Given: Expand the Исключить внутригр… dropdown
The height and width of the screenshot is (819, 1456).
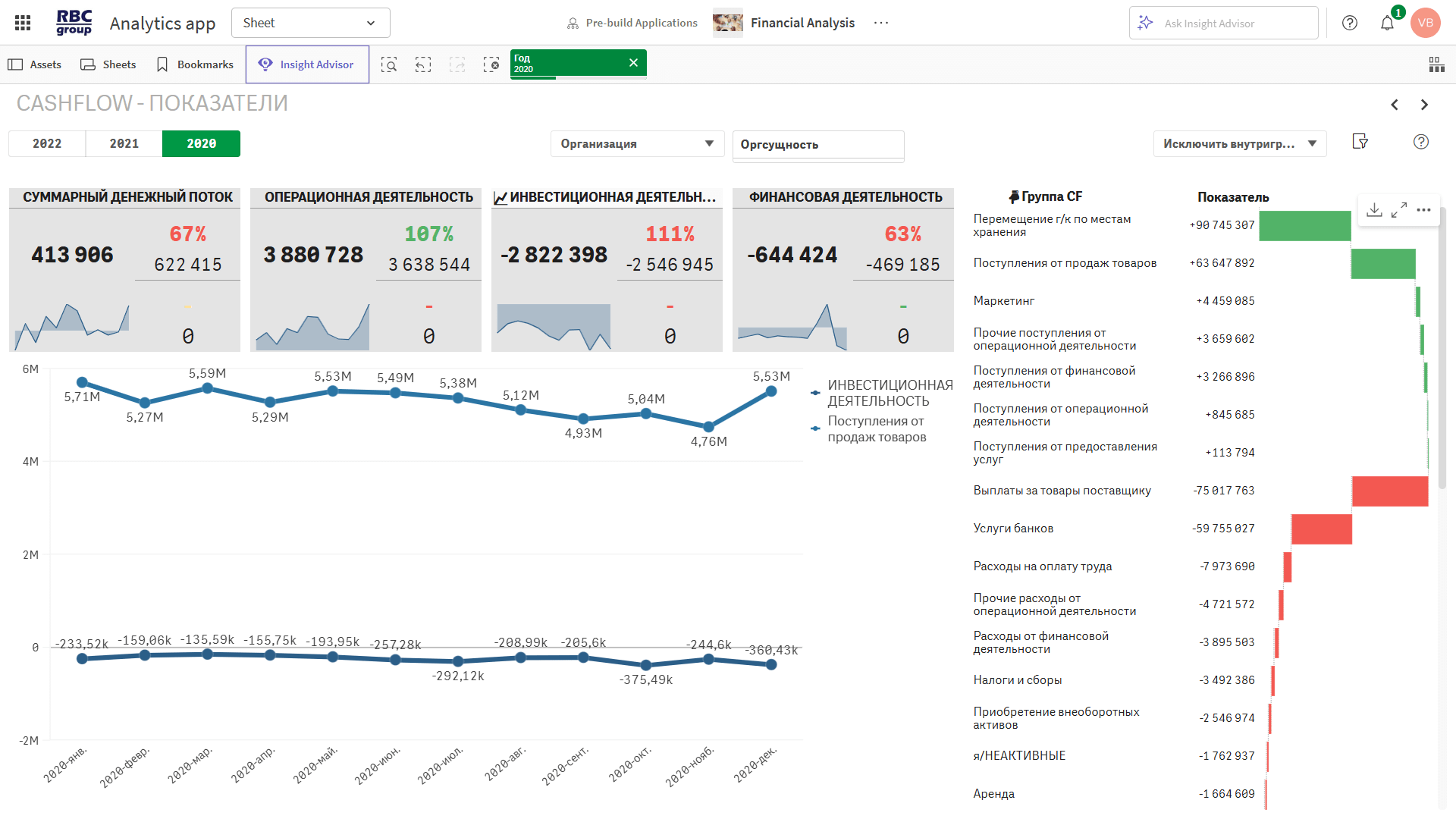Looking at the screenshot, I should (x=1239, y=143).
